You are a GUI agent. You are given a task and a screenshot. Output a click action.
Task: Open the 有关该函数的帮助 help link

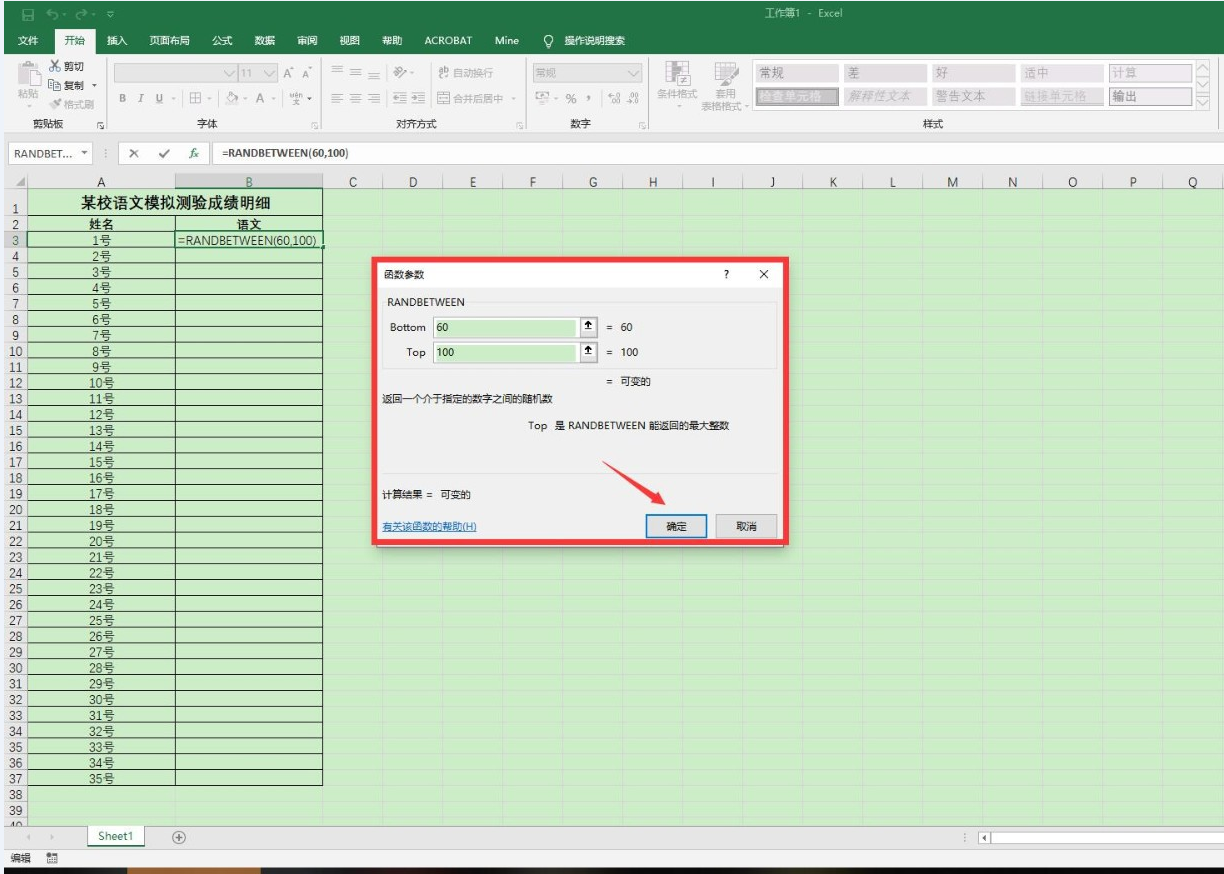click(422, 526)
